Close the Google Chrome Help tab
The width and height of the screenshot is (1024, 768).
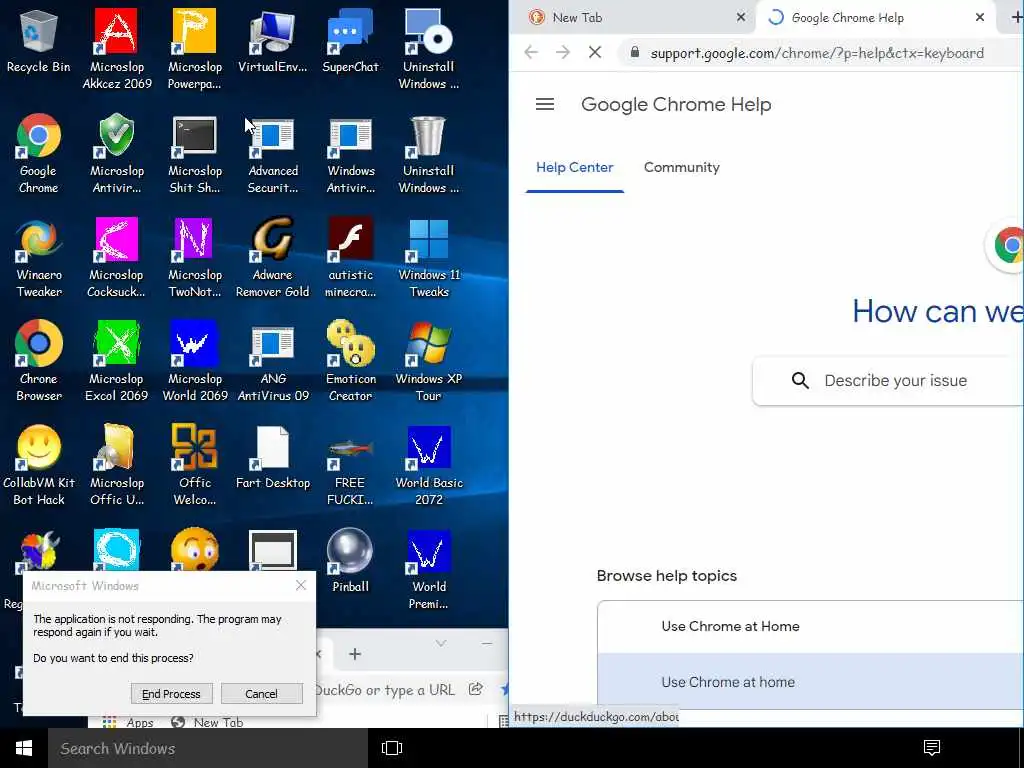click(x=980, y=18)
